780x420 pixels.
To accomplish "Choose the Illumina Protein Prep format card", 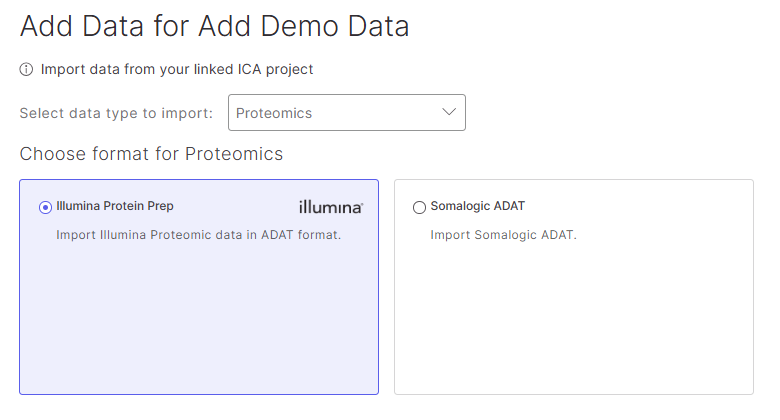I will coord(199,287).
